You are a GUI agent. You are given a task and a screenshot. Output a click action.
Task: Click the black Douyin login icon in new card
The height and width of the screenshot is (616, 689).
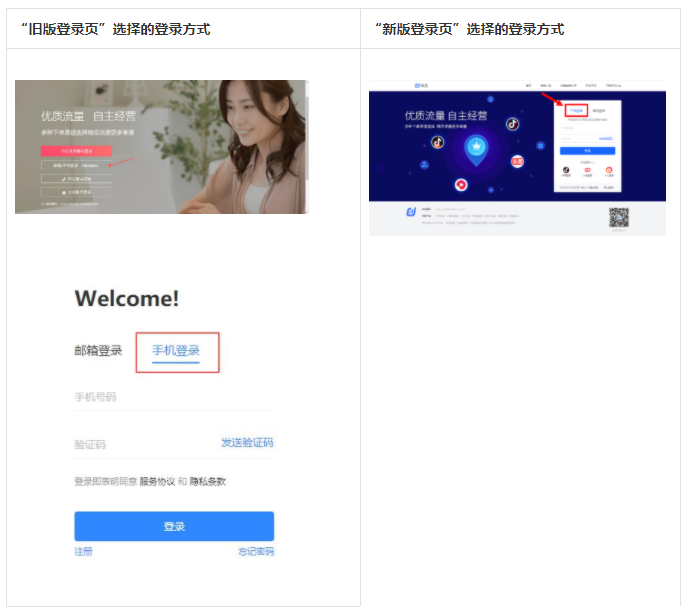[566, 170]
